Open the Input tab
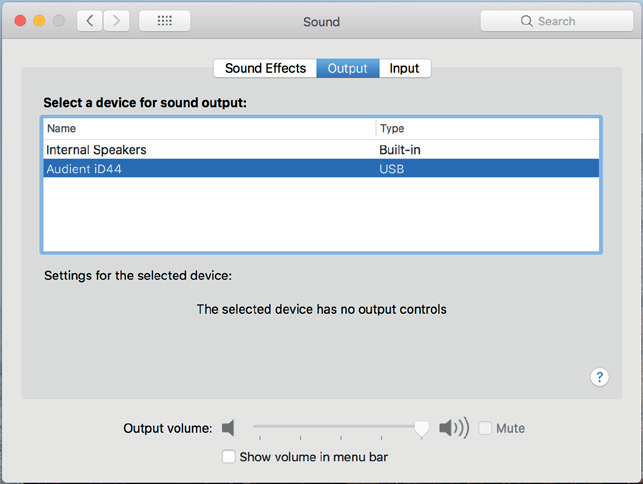Screen dimensions: 643x484 (x=404, y=68)
